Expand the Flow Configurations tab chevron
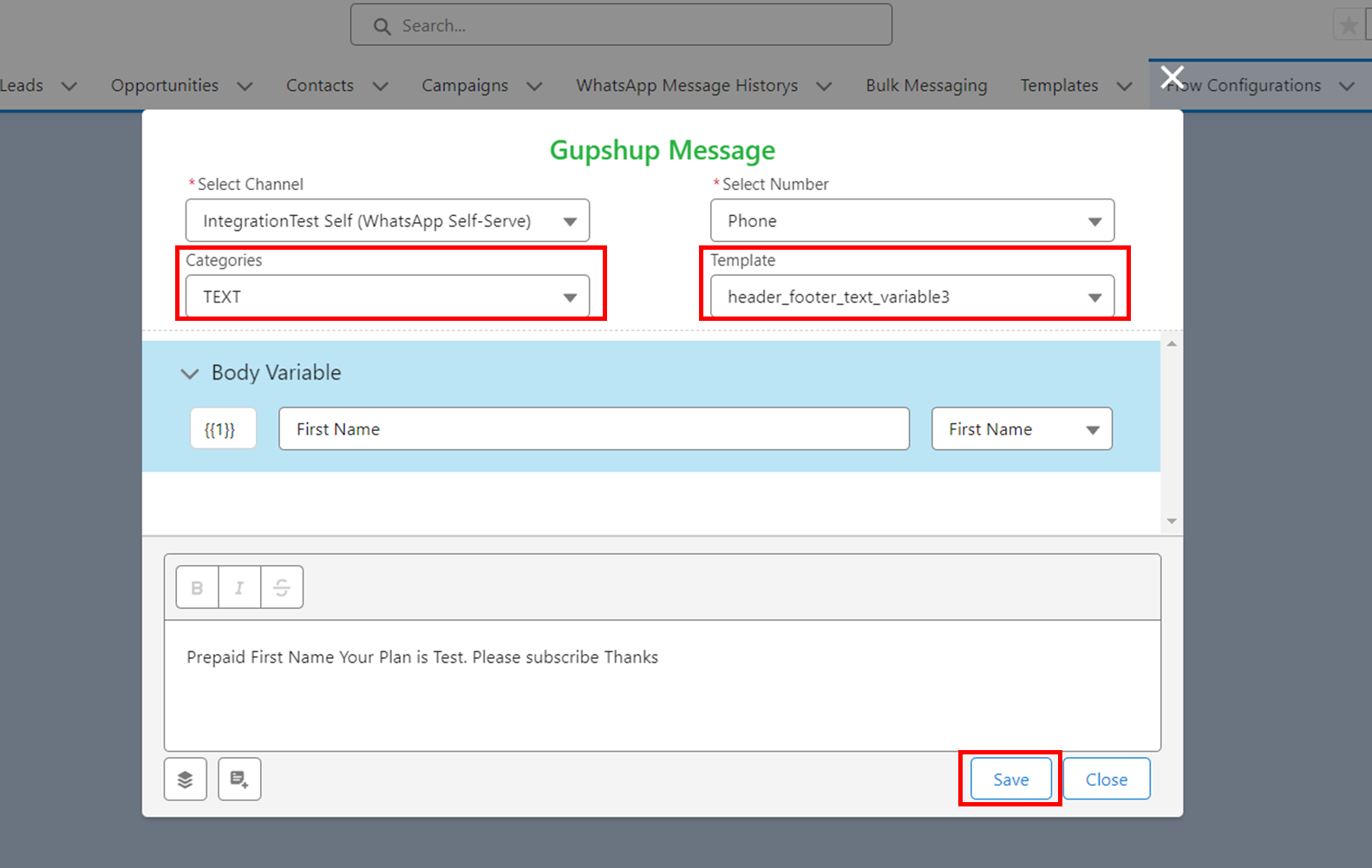 (x=1347, y=86)
